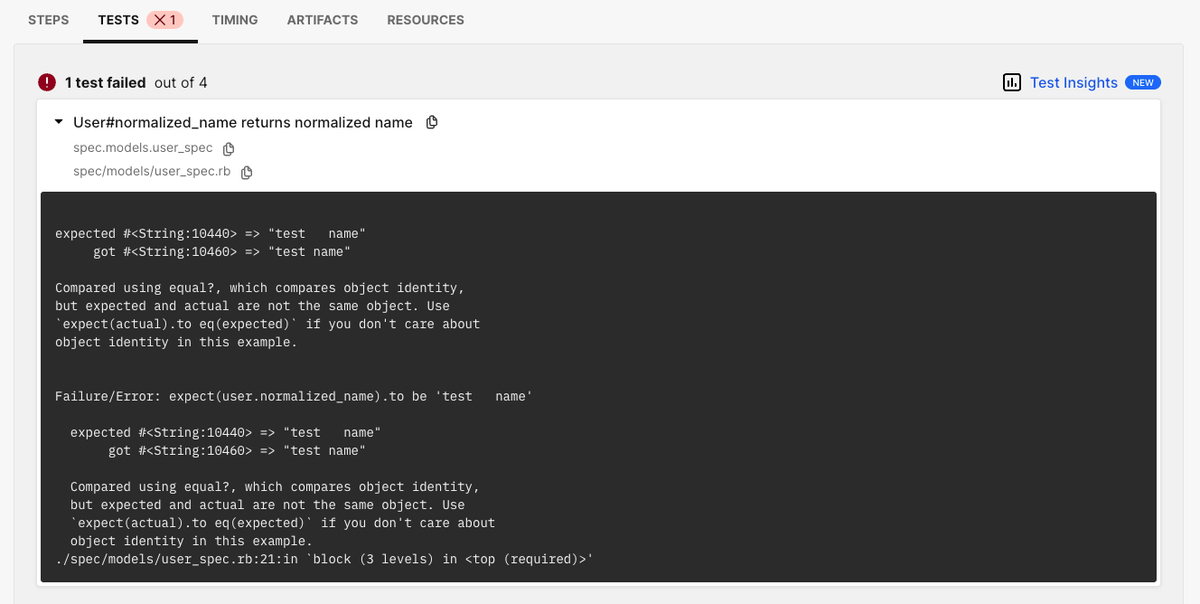The width and height of the screenshot is (1200, 604).
Task: Click the '1 test failed' summary text
Action: click(x=105, y=82)
